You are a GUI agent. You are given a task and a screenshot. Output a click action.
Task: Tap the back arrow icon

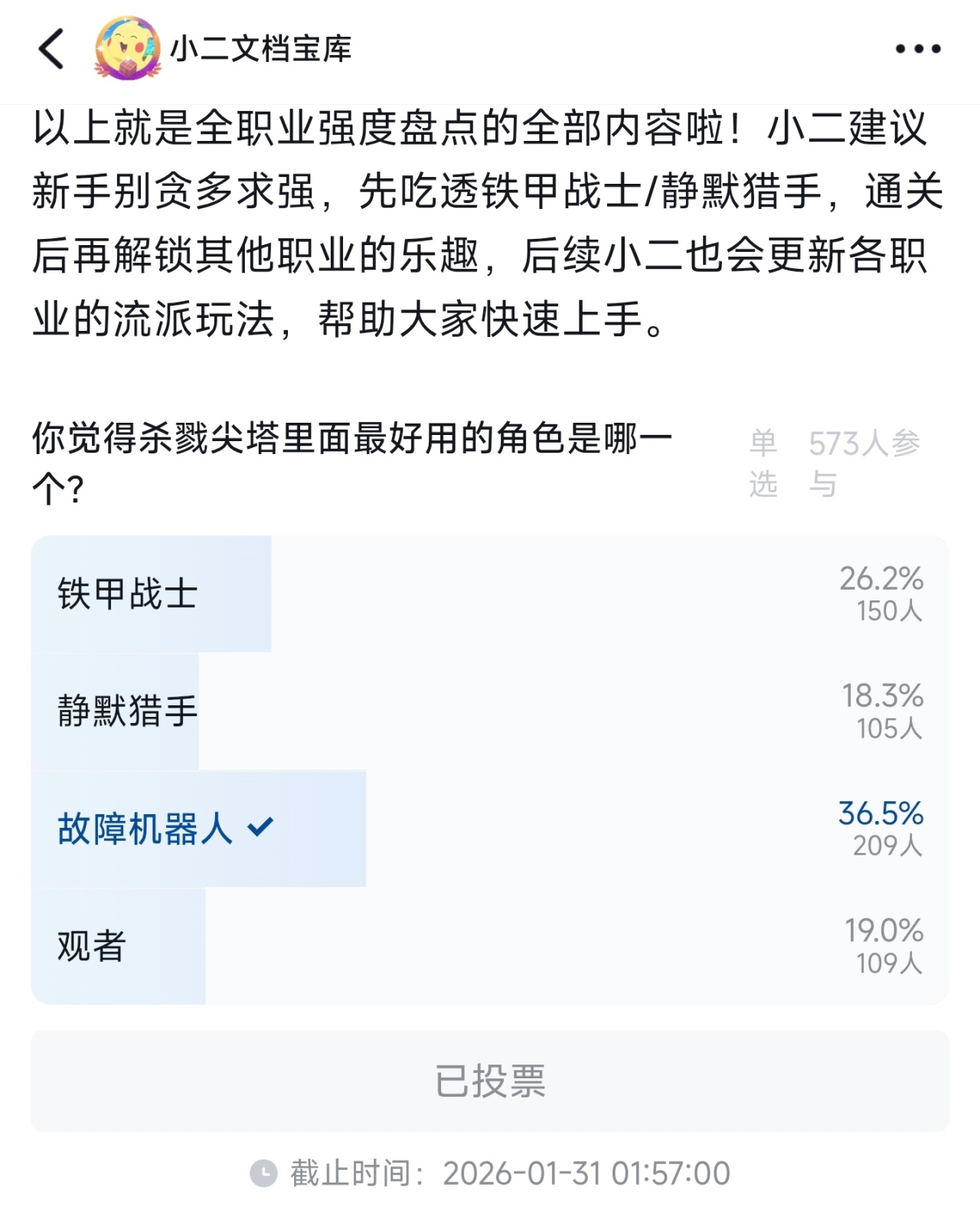[x=51, y=49]
